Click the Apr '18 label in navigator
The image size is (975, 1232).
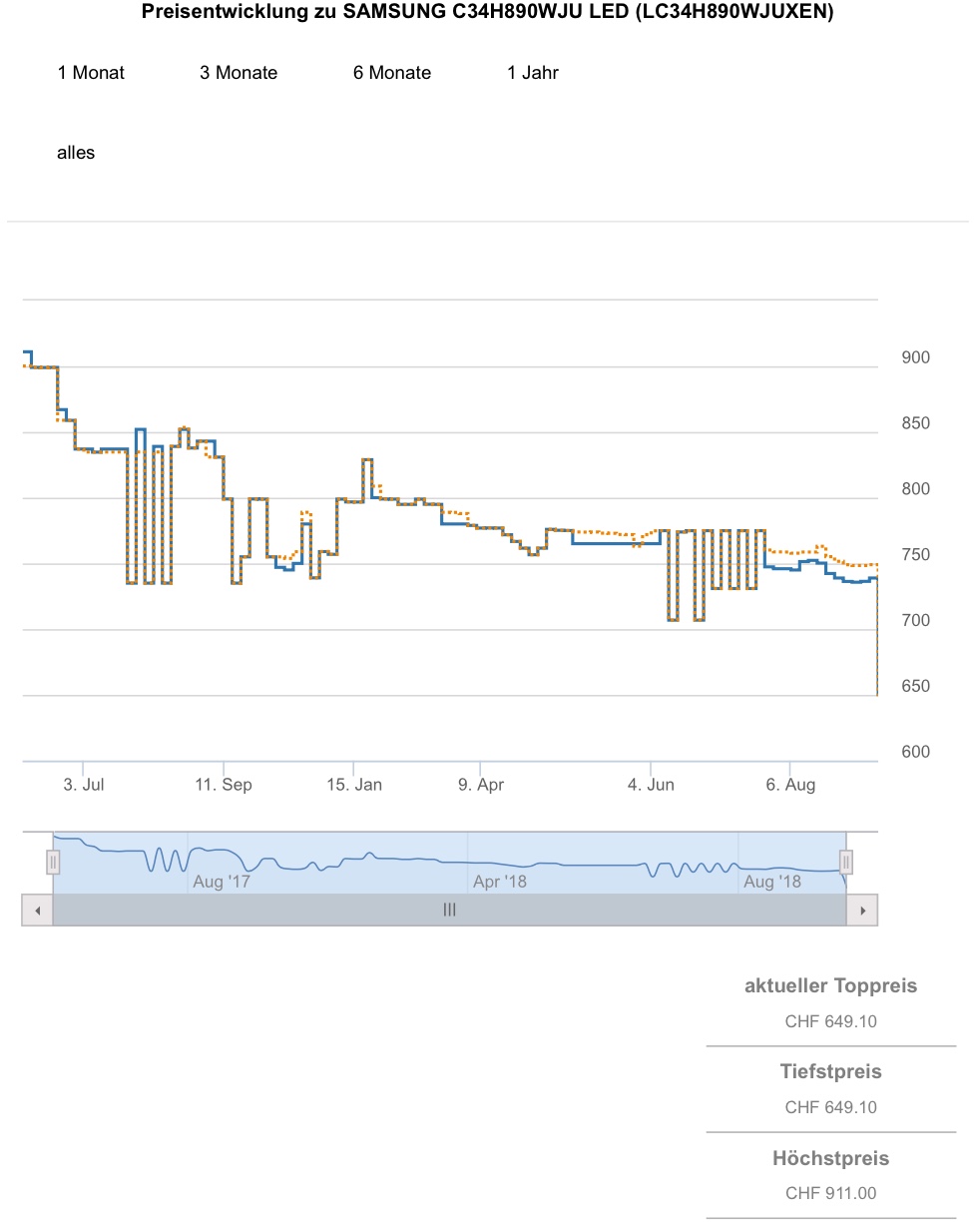click(500, 882)
